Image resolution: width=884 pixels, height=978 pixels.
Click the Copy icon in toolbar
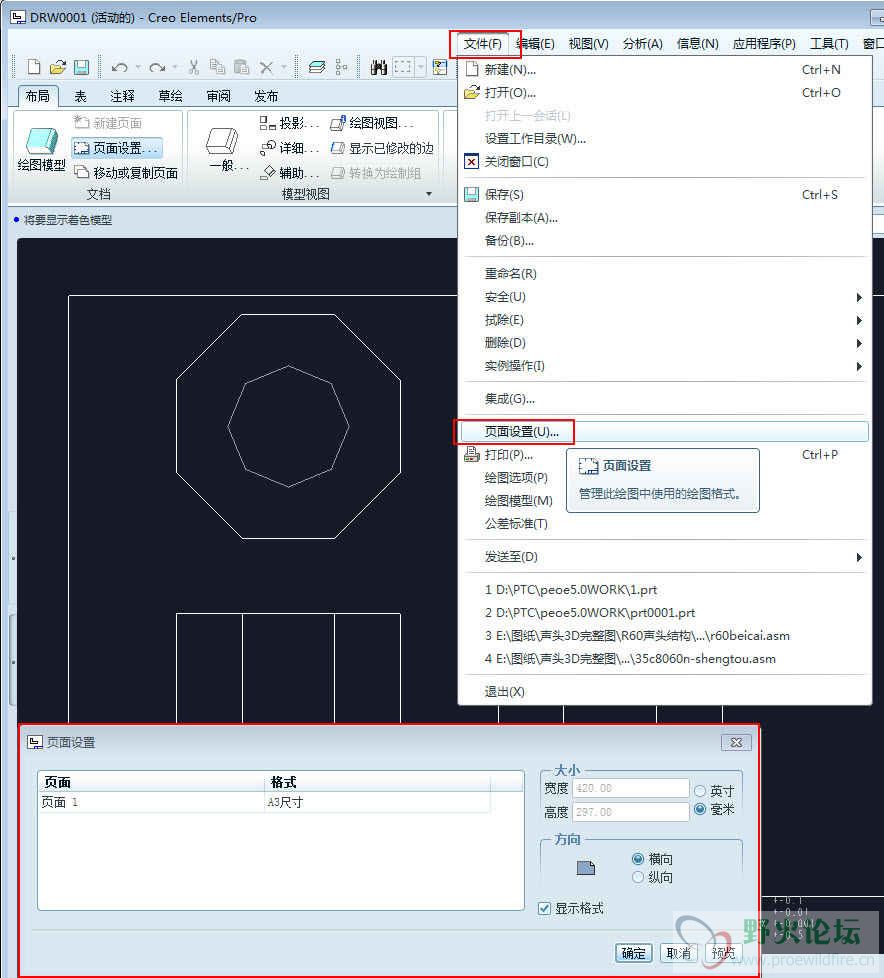click(x=217, y=67)
